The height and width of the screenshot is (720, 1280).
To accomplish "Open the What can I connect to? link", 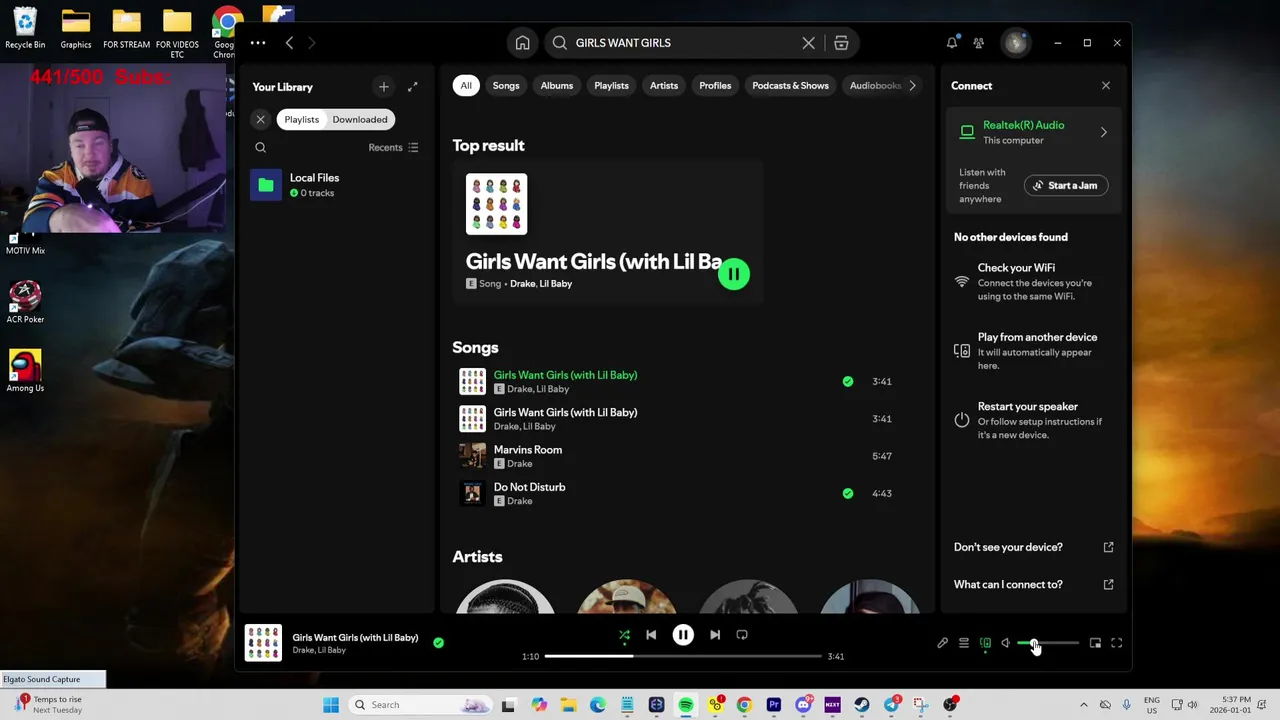I will (x=1034, y=584).
